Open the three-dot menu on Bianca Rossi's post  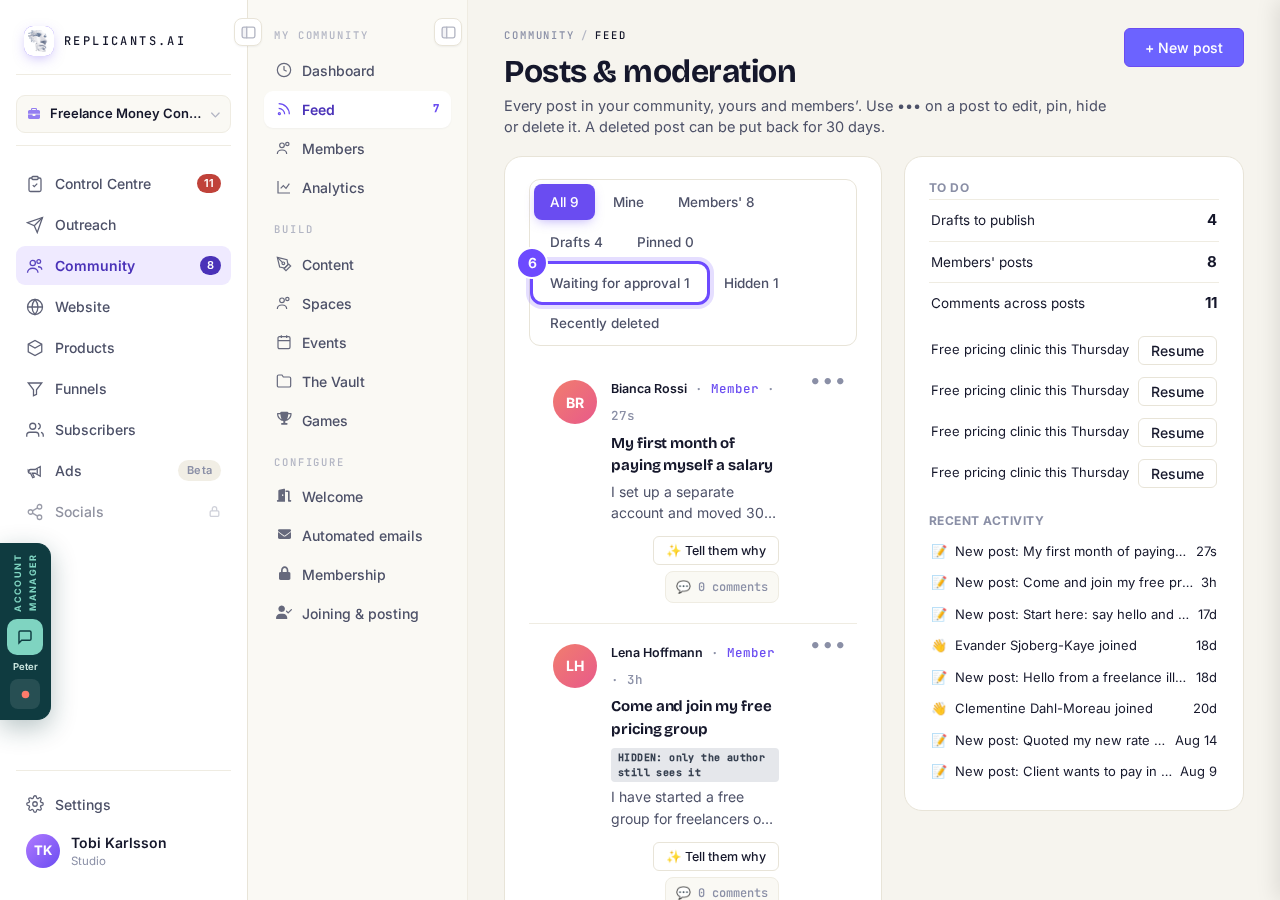(x=828, y=381)
